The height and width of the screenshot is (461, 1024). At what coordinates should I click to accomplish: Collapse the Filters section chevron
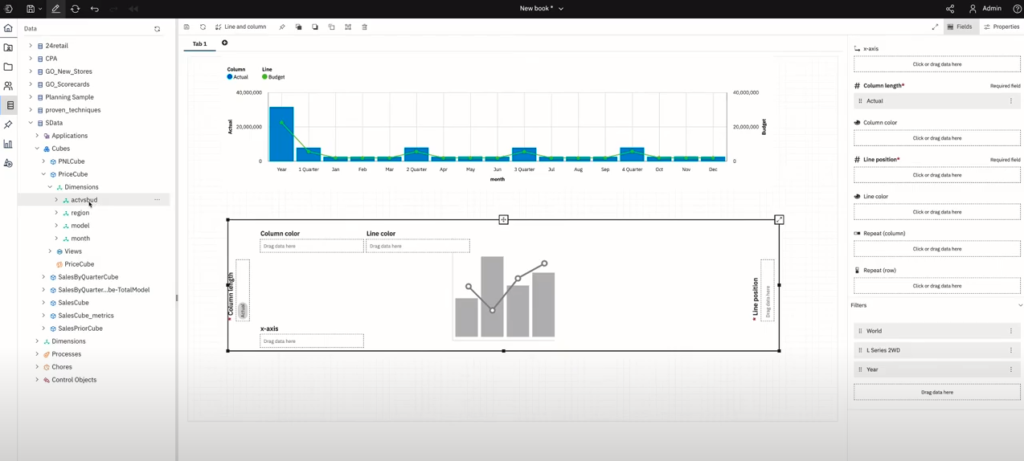click(x=1020, y=305)
